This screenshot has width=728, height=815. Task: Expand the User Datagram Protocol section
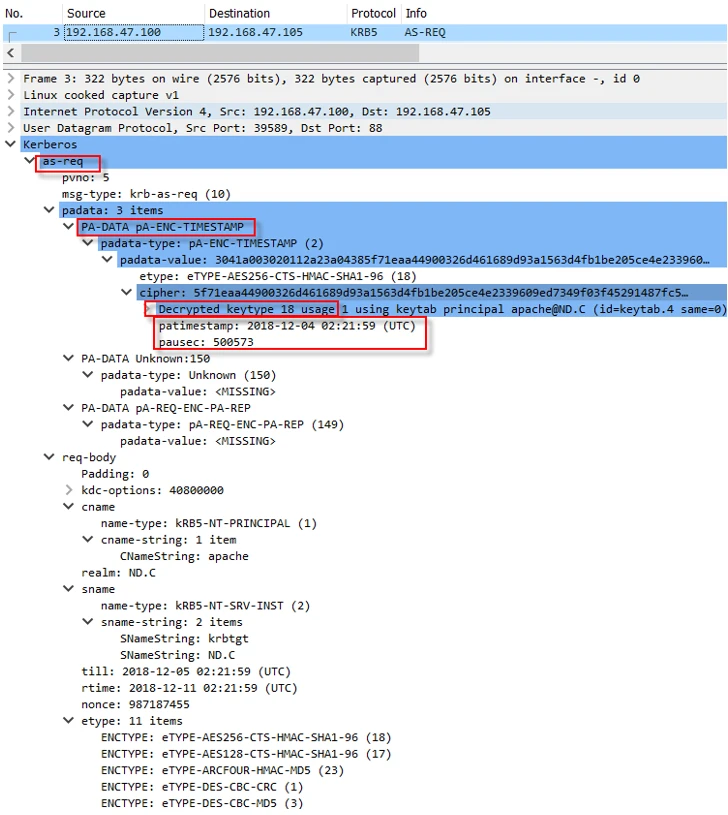click(x=11, y=128)
